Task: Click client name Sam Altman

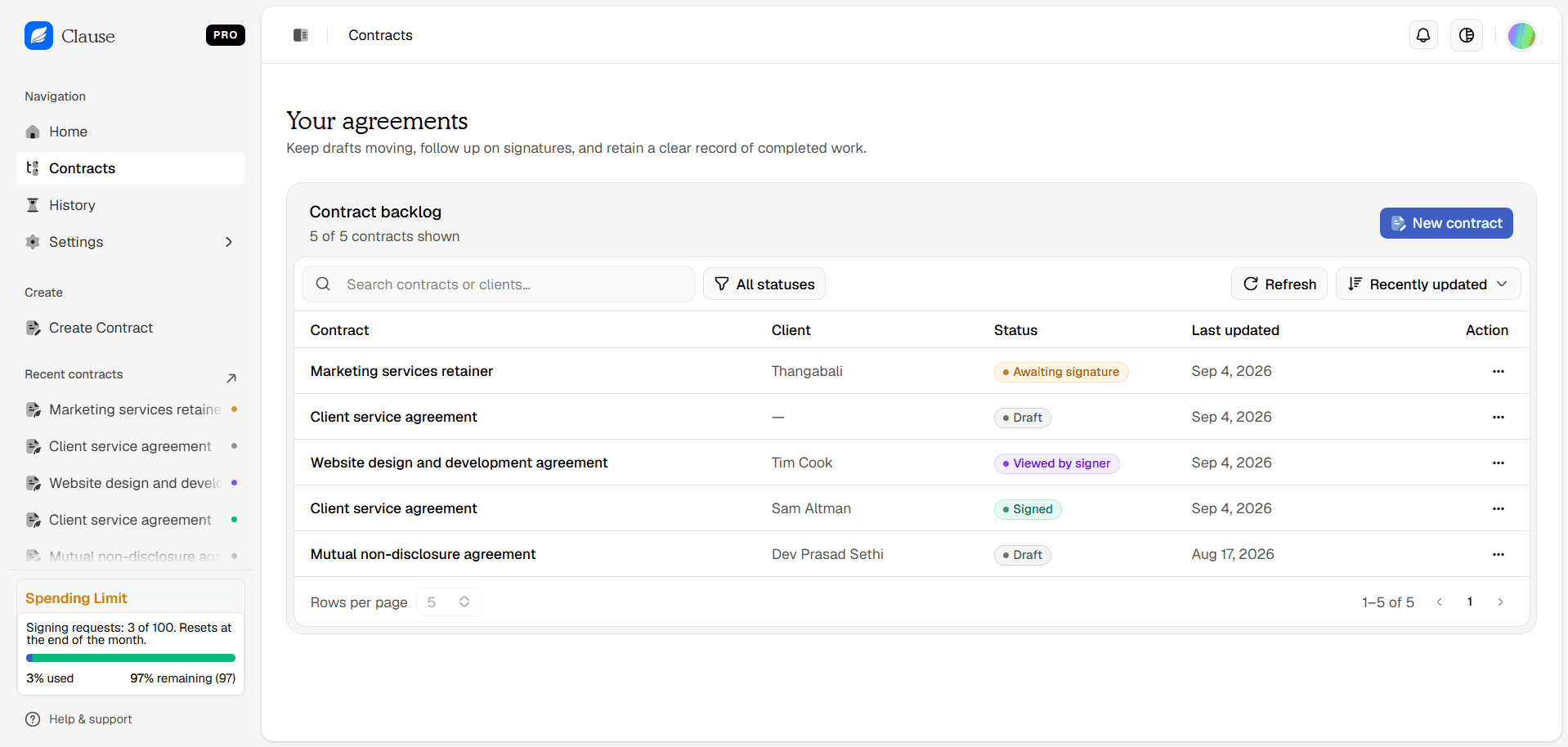Action: pos(811,508)
